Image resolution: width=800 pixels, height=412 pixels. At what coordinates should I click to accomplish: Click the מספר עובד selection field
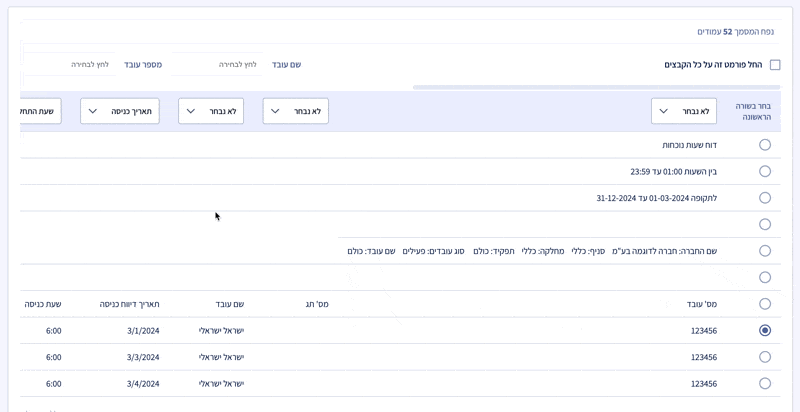coord(68,64)
